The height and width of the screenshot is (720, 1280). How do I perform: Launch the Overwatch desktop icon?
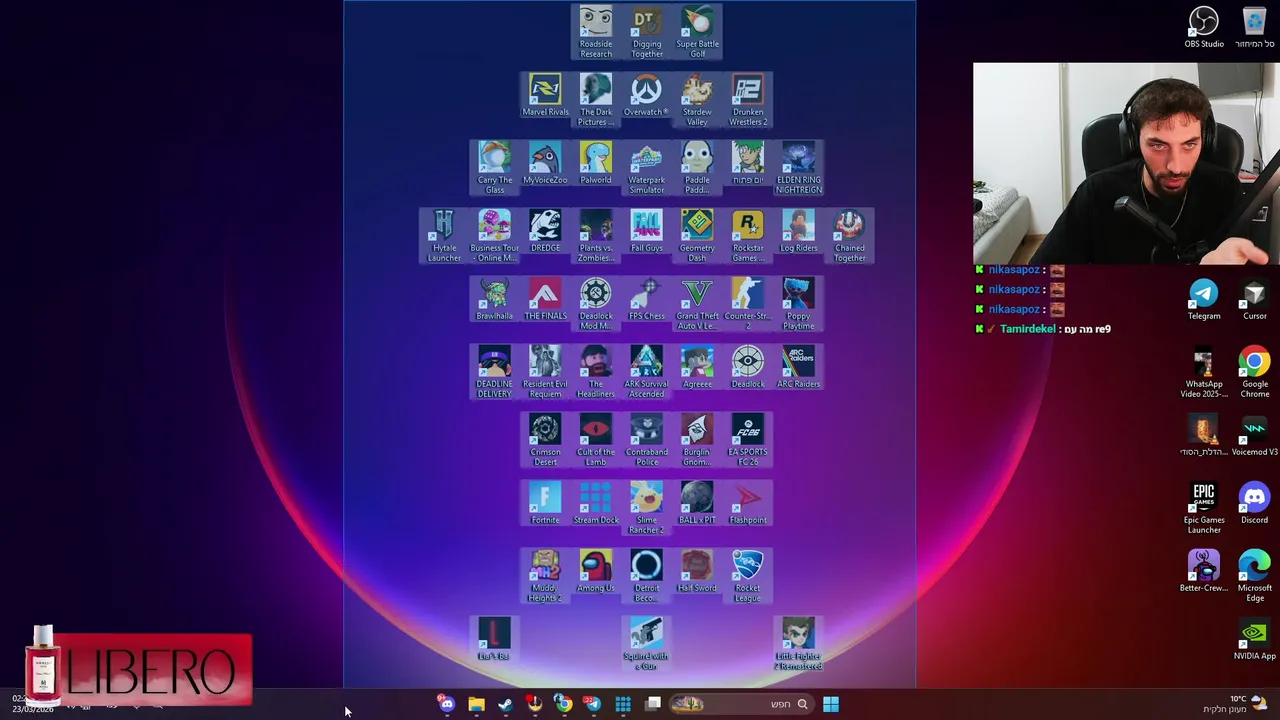pyautogui.click(x=647, y=96)
